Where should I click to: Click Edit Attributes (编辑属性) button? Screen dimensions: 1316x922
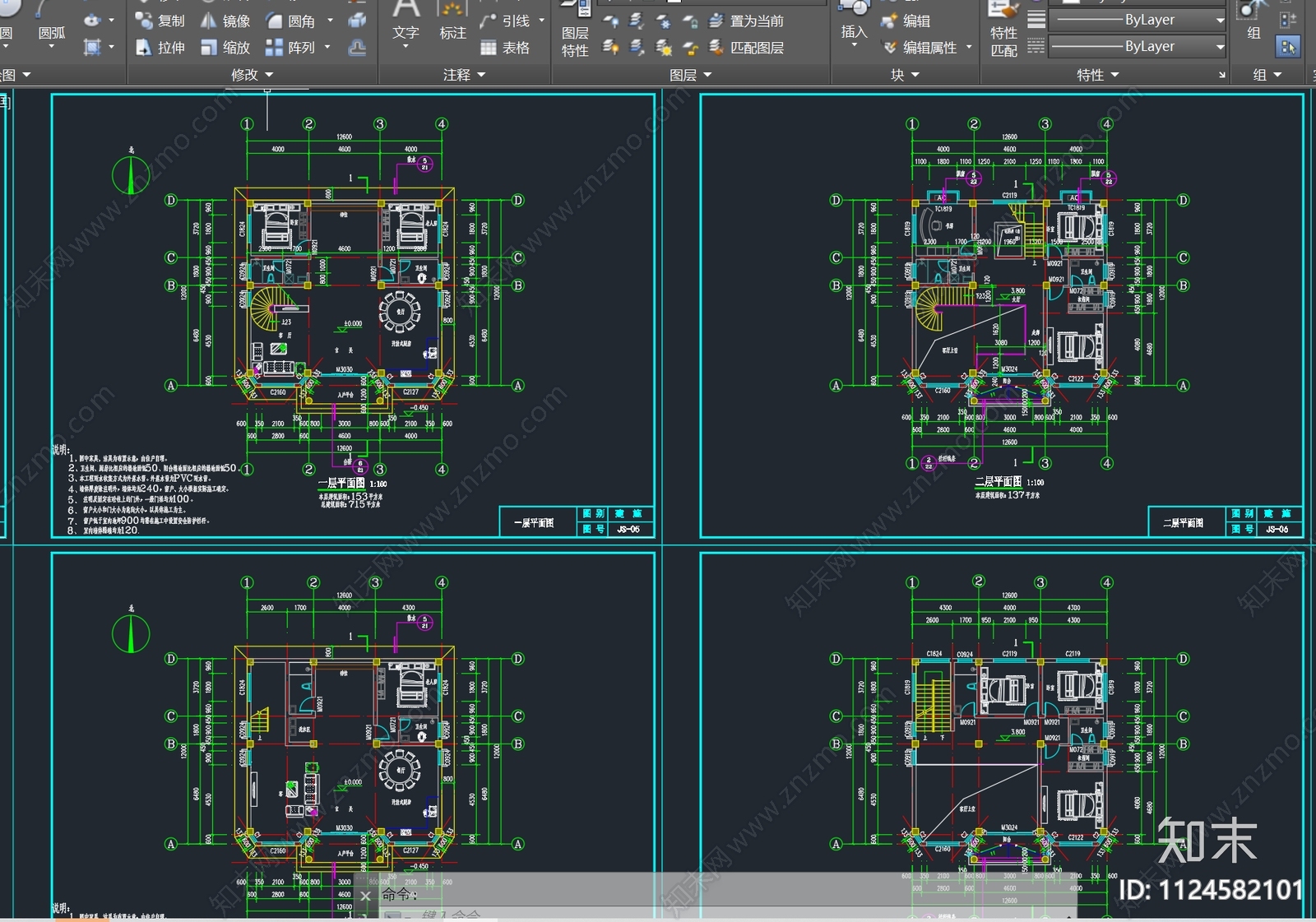[920, 48]
